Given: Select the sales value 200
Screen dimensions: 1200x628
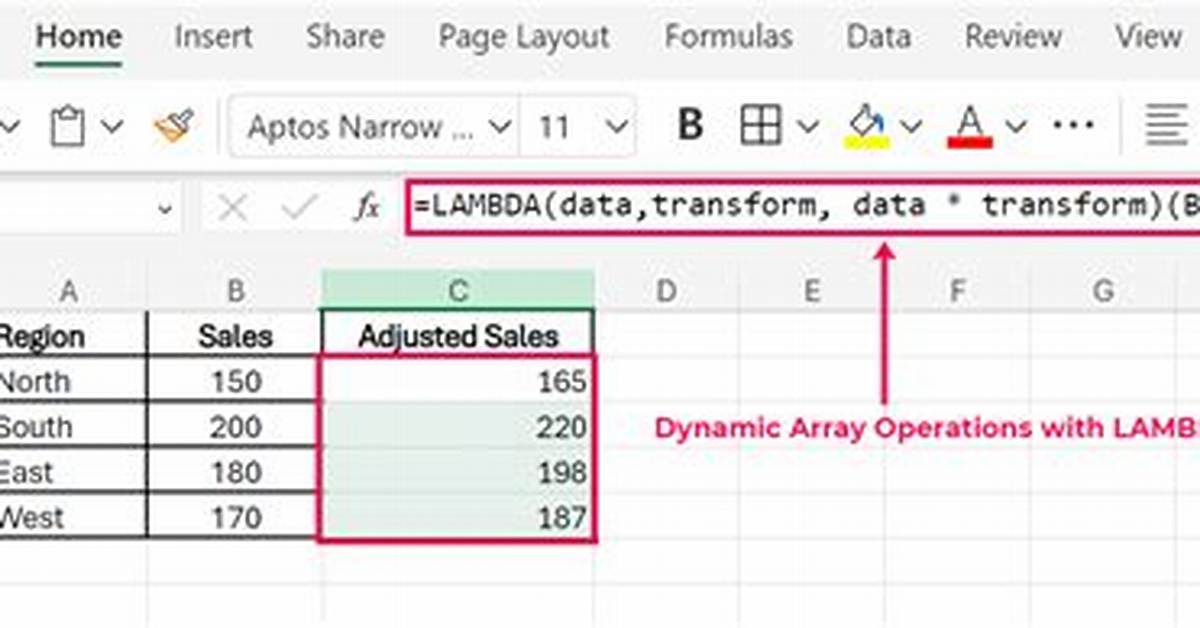Looking at the screenshot, I should 235,427.
